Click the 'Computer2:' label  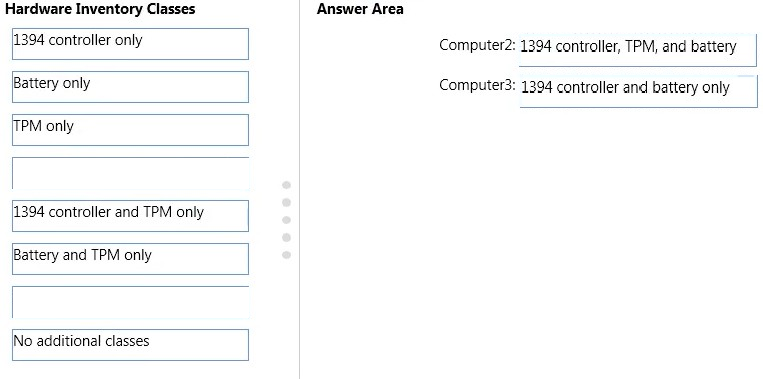[x=477, y=45]
